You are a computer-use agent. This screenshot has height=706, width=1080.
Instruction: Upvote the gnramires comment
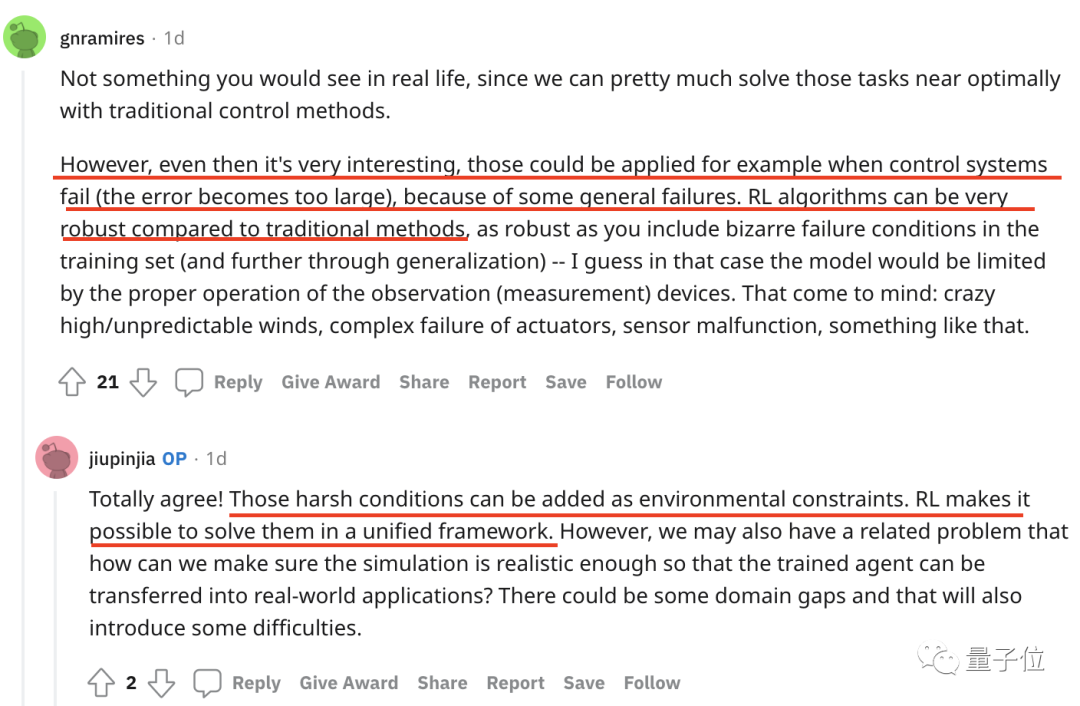point(72,382)
